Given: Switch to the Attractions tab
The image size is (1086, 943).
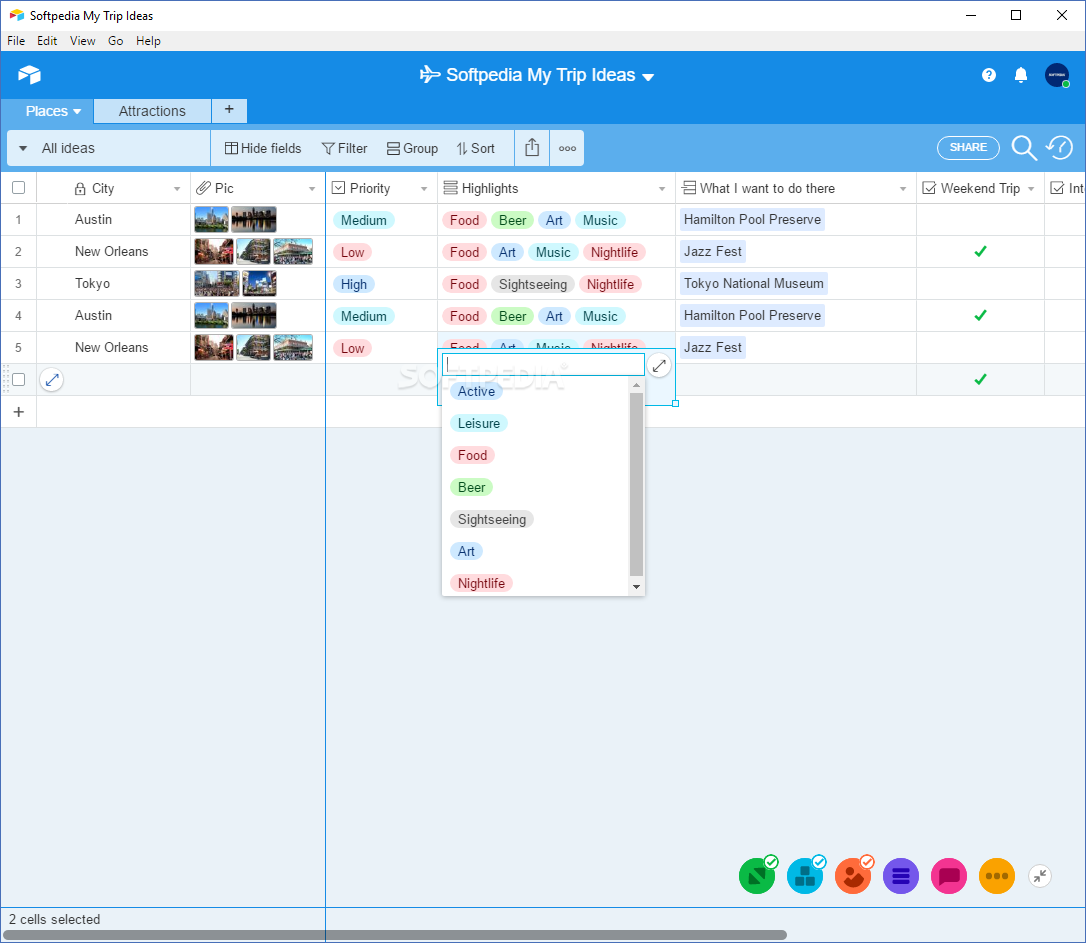Looking at the screenshot, I should (152, 111).
